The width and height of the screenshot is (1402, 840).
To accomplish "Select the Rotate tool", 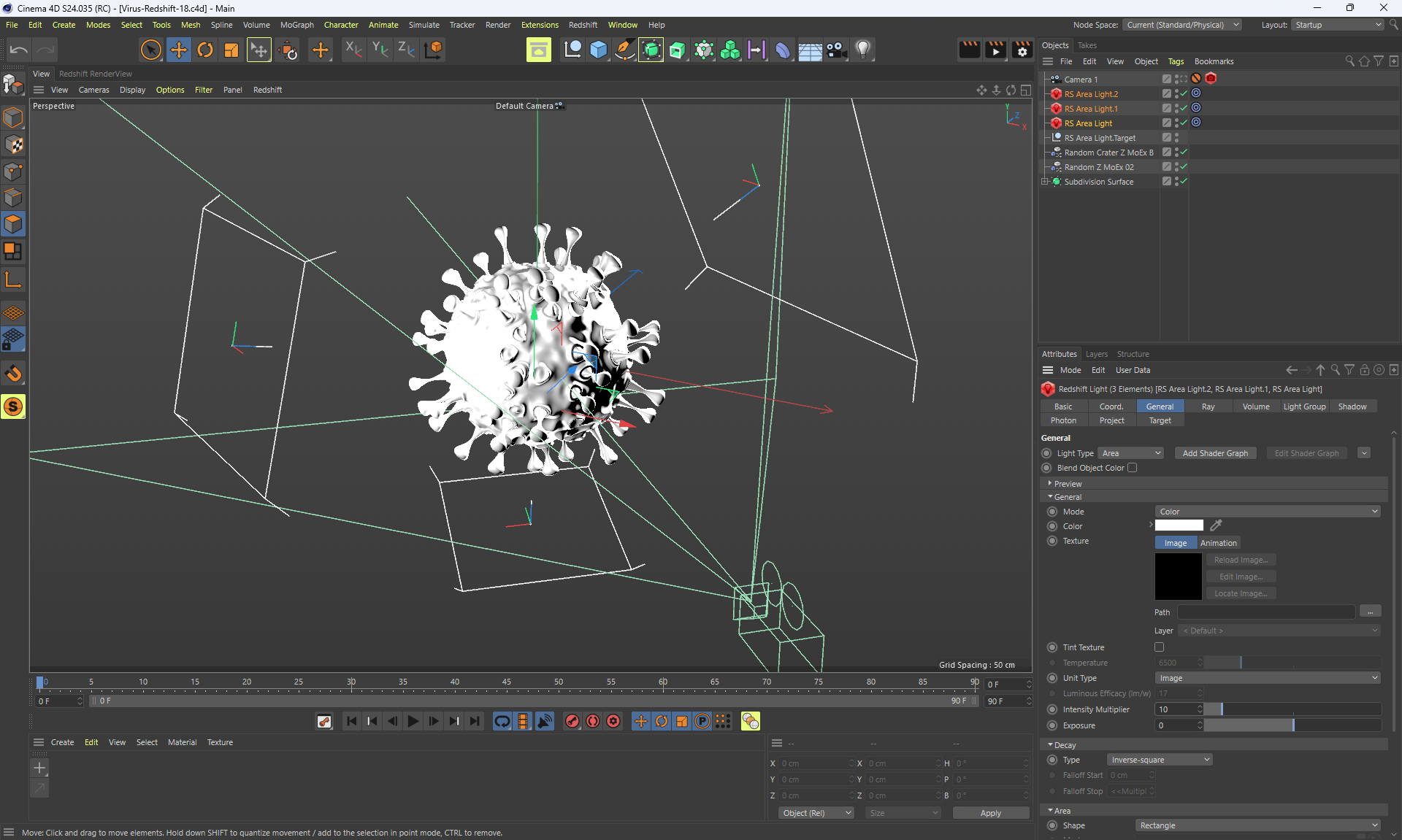I will click(205, 50).
